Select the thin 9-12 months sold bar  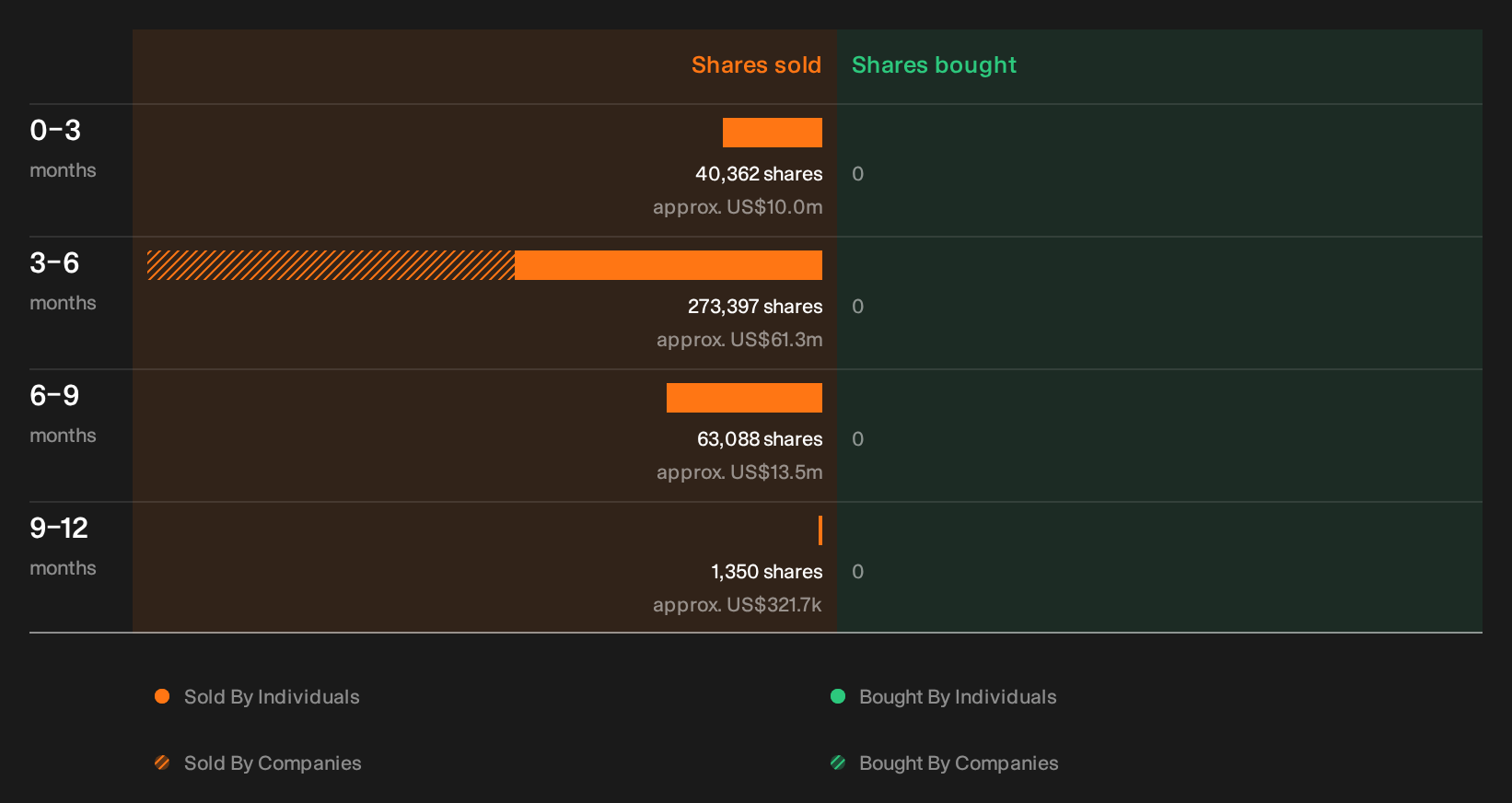click(x=820, y=530)
